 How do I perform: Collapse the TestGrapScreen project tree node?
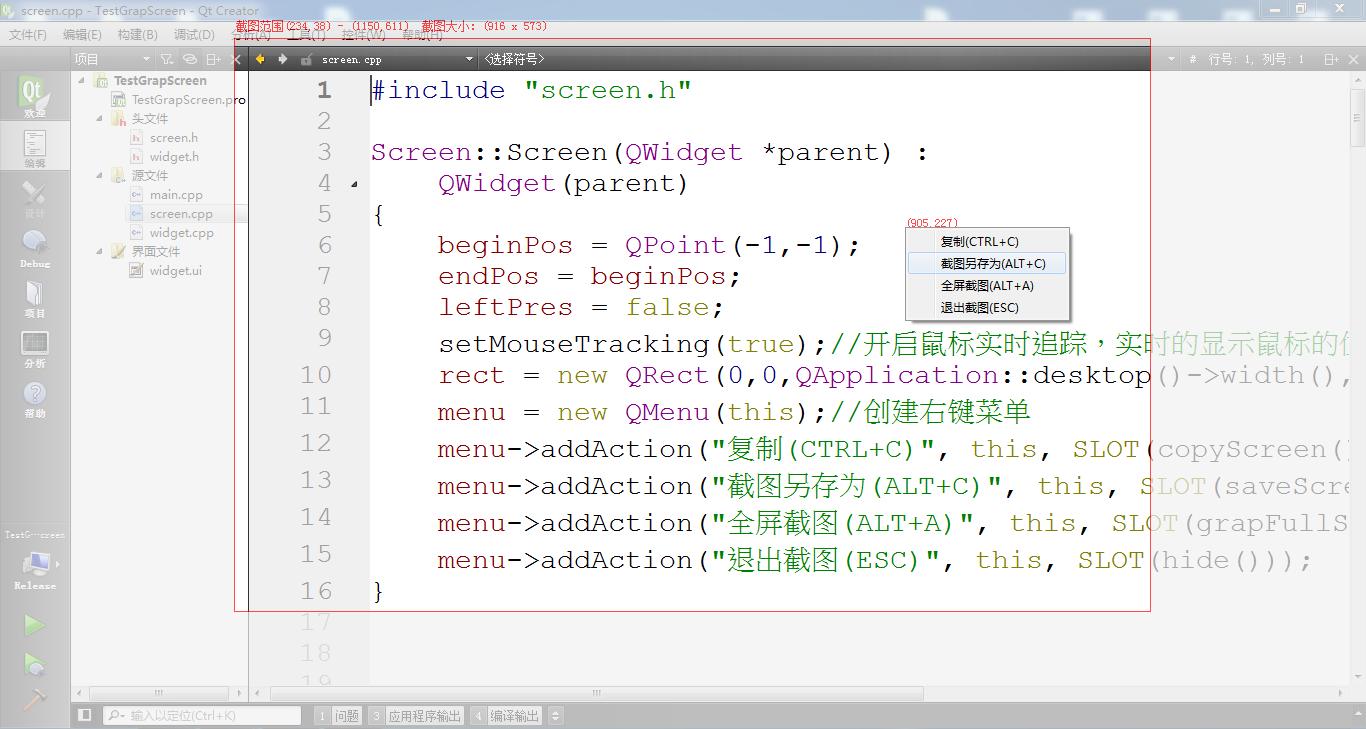[x=83, y=81]
